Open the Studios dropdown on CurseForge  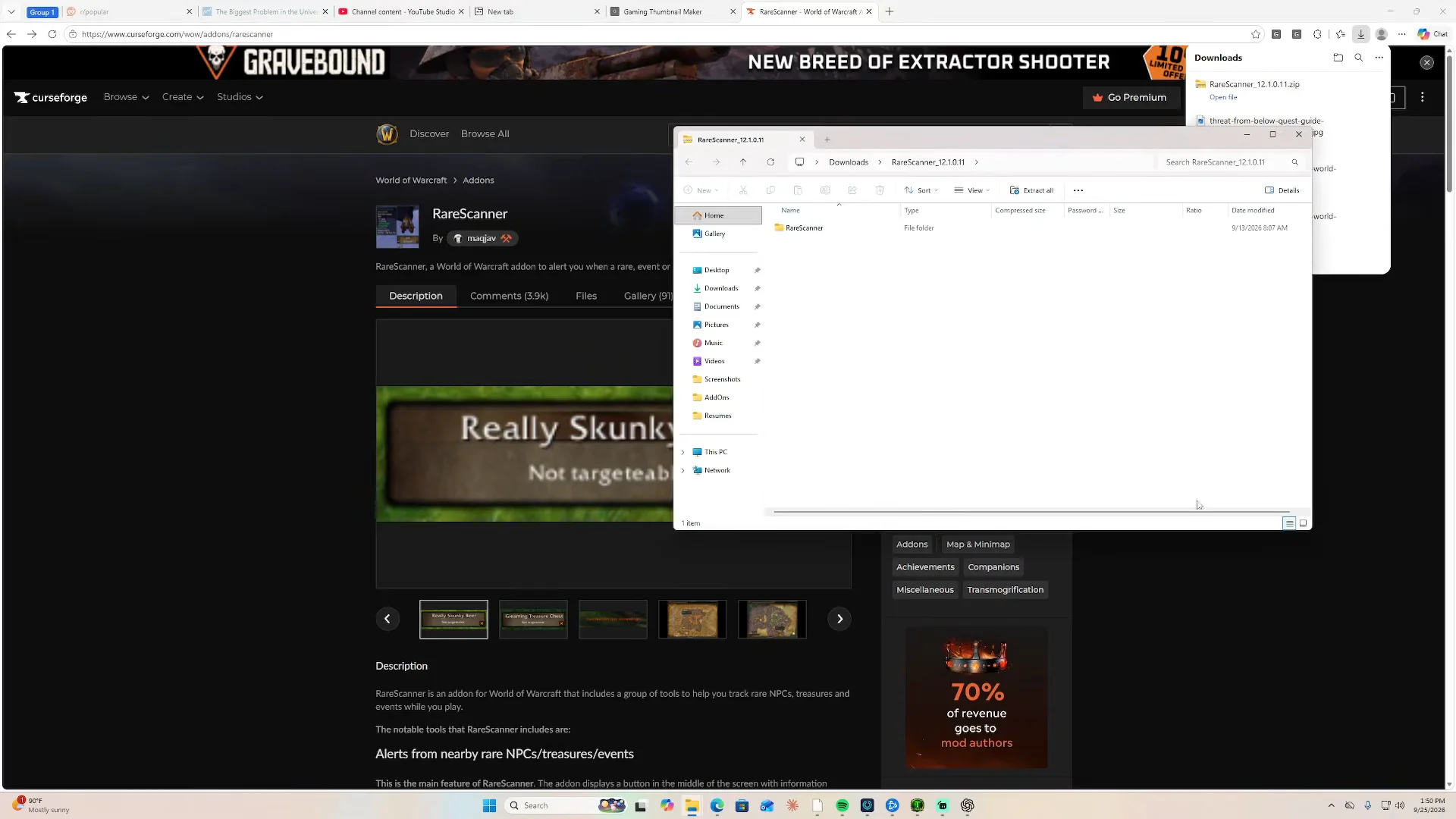240,97
